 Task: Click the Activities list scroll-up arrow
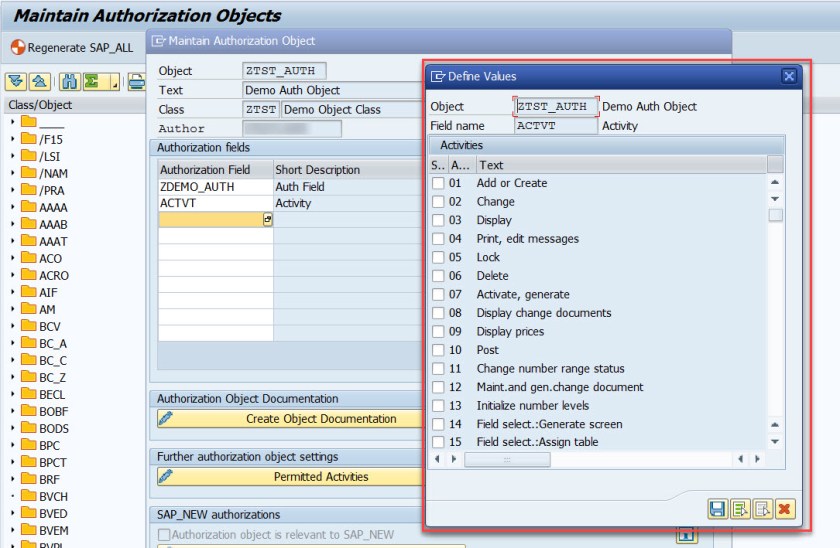(x=775, y=183)
